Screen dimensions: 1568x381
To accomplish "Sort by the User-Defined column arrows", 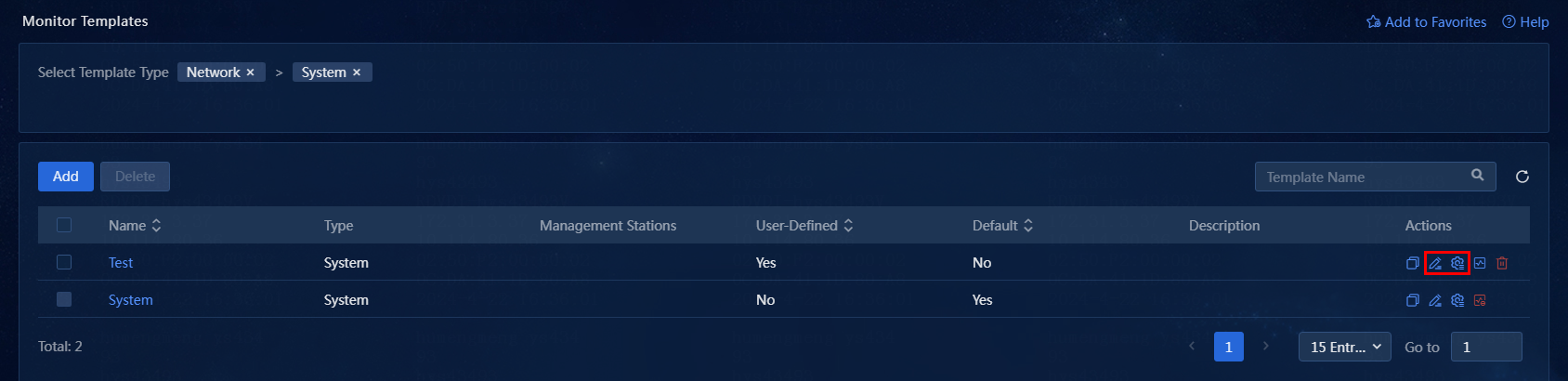I will coord(804,226).
